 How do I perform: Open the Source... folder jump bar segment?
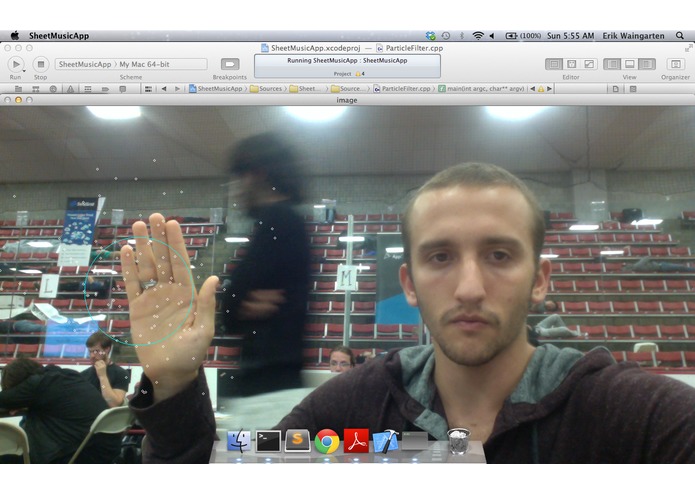pos(347,89)
